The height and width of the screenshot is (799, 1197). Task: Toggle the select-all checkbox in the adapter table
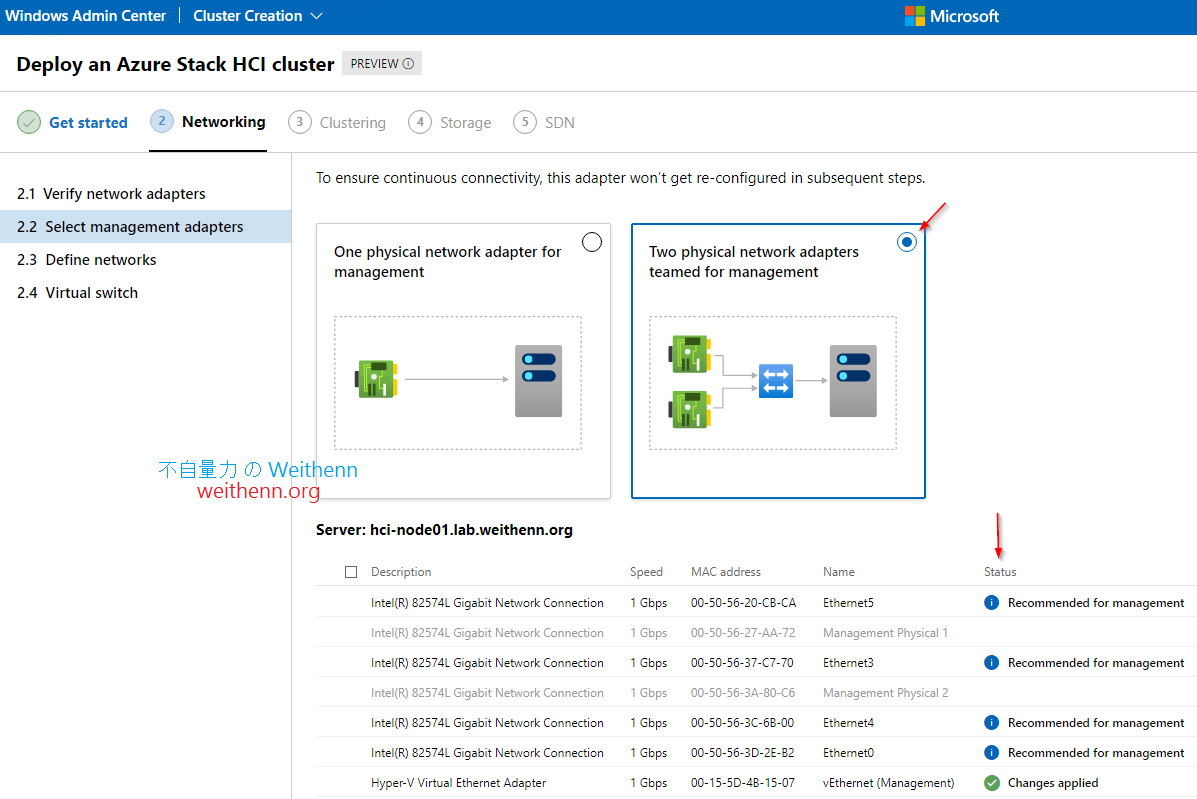pos(351,571)
